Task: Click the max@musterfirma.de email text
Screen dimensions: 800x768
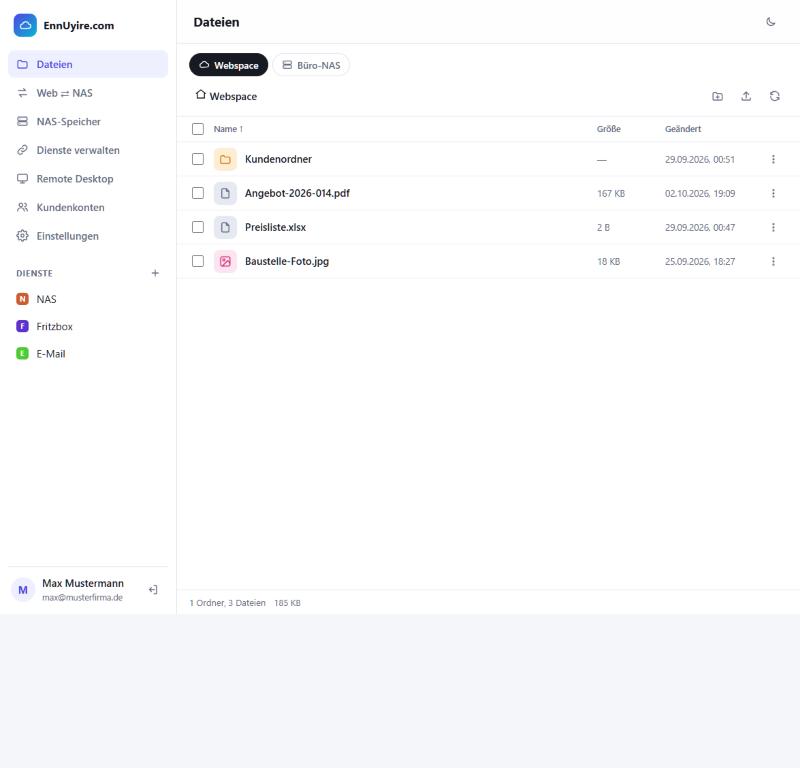Action: (82, 598)
